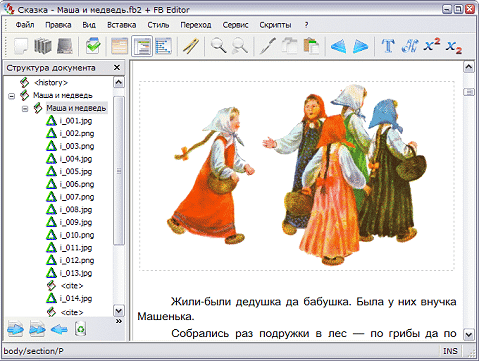Select the <history> tree node
This screenshot has height=361, width=479.
point(51,82)
